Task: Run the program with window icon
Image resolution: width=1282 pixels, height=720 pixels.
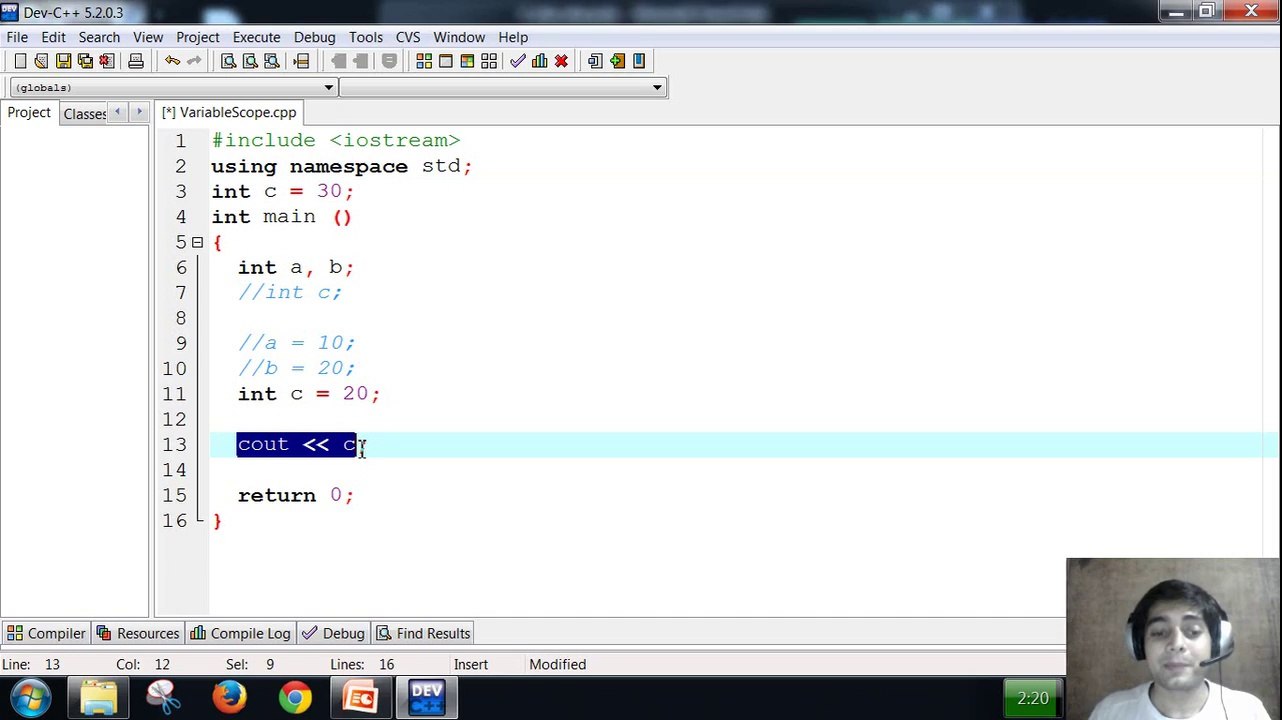Action: click(x=446, y=61)
